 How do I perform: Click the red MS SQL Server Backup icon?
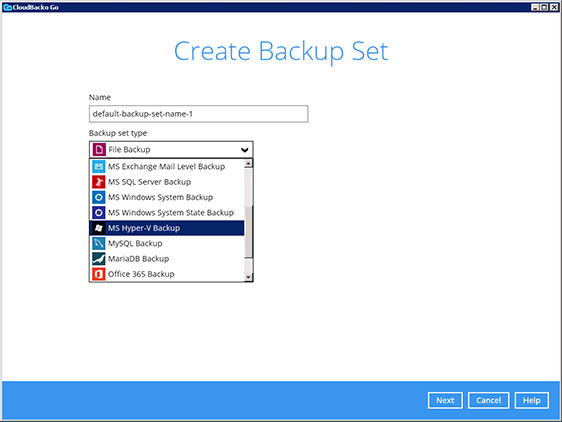pos(99,182)
